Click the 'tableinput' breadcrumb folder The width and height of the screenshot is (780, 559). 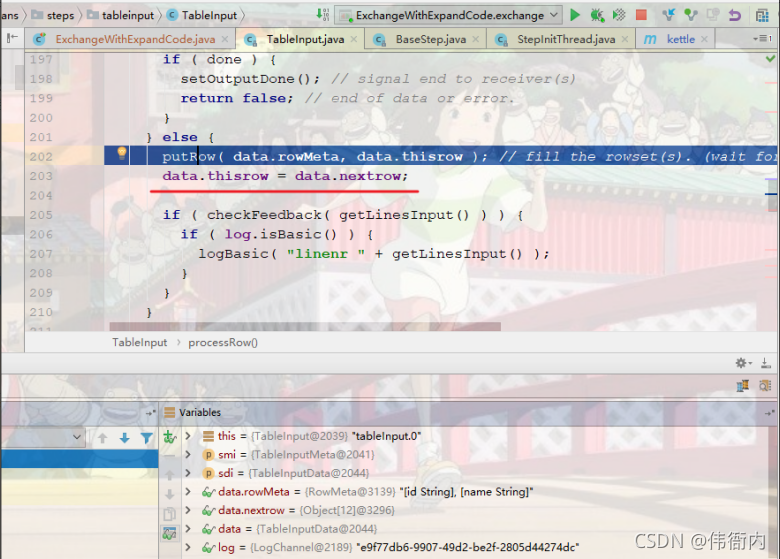tap(121, 15)
